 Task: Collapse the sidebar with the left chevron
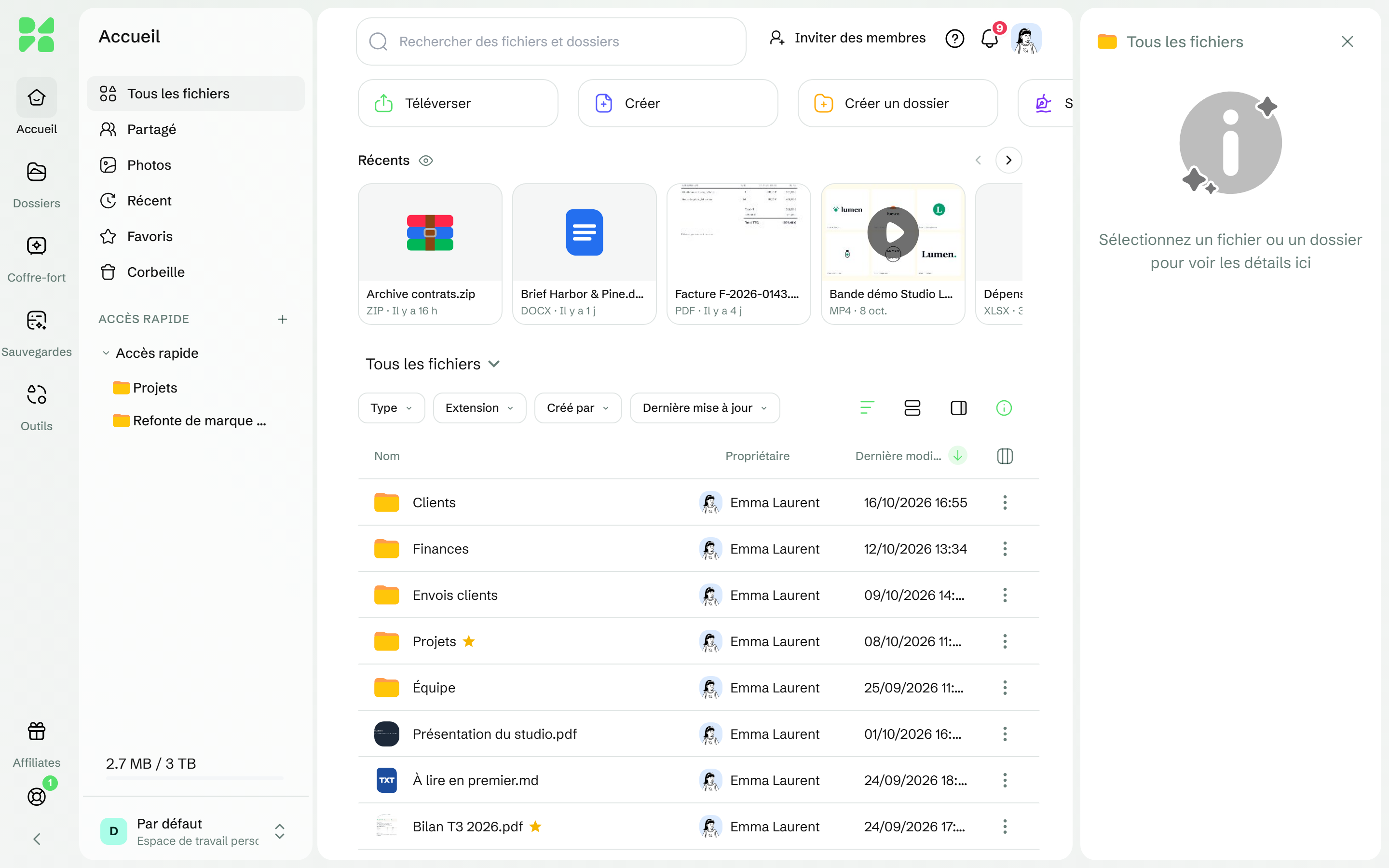pos(37,839)
